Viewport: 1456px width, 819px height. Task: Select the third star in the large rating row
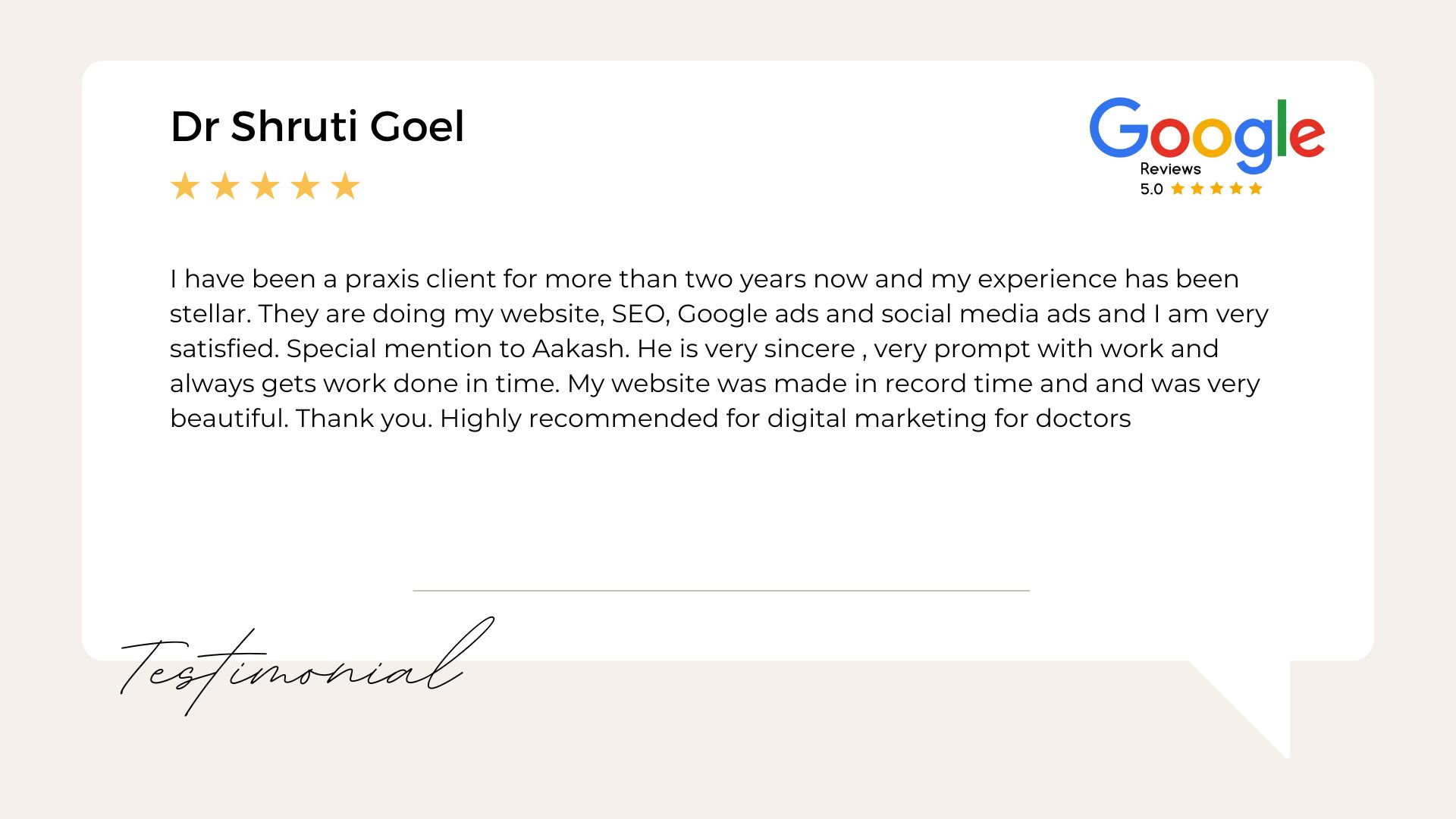[265, 186]
